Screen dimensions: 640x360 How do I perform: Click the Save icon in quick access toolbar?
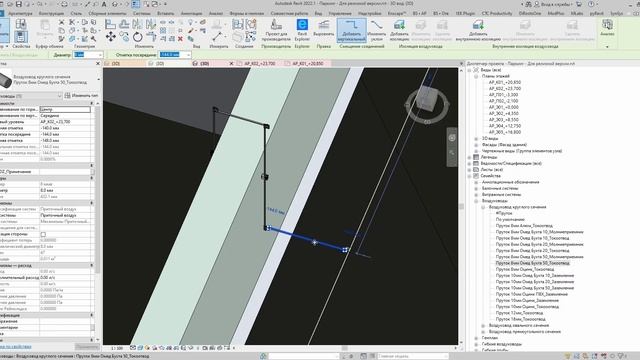(19, 4)
